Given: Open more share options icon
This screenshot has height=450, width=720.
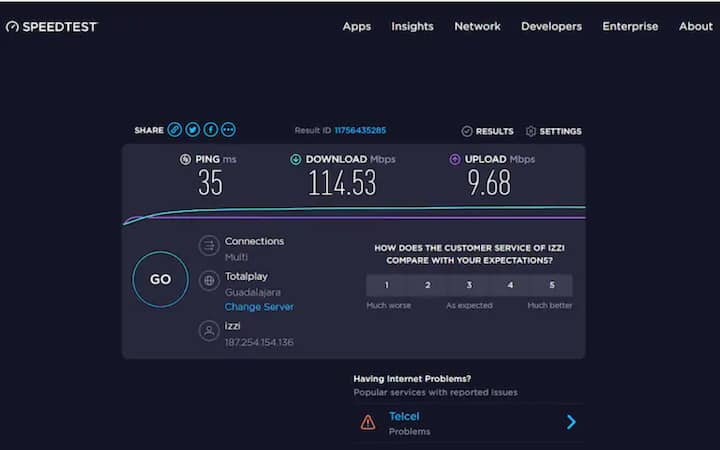Looking at the screenshot, I should click(229, 130).
